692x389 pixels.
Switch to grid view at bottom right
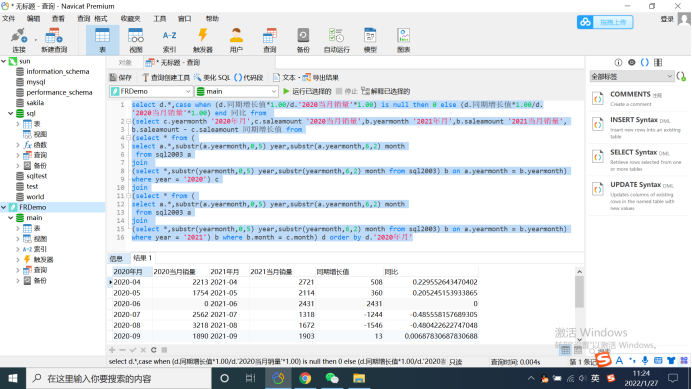point(565,351)
